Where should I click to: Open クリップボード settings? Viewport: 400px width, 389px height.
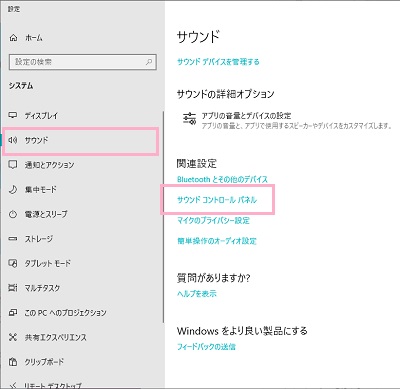(x=44, y=362)
